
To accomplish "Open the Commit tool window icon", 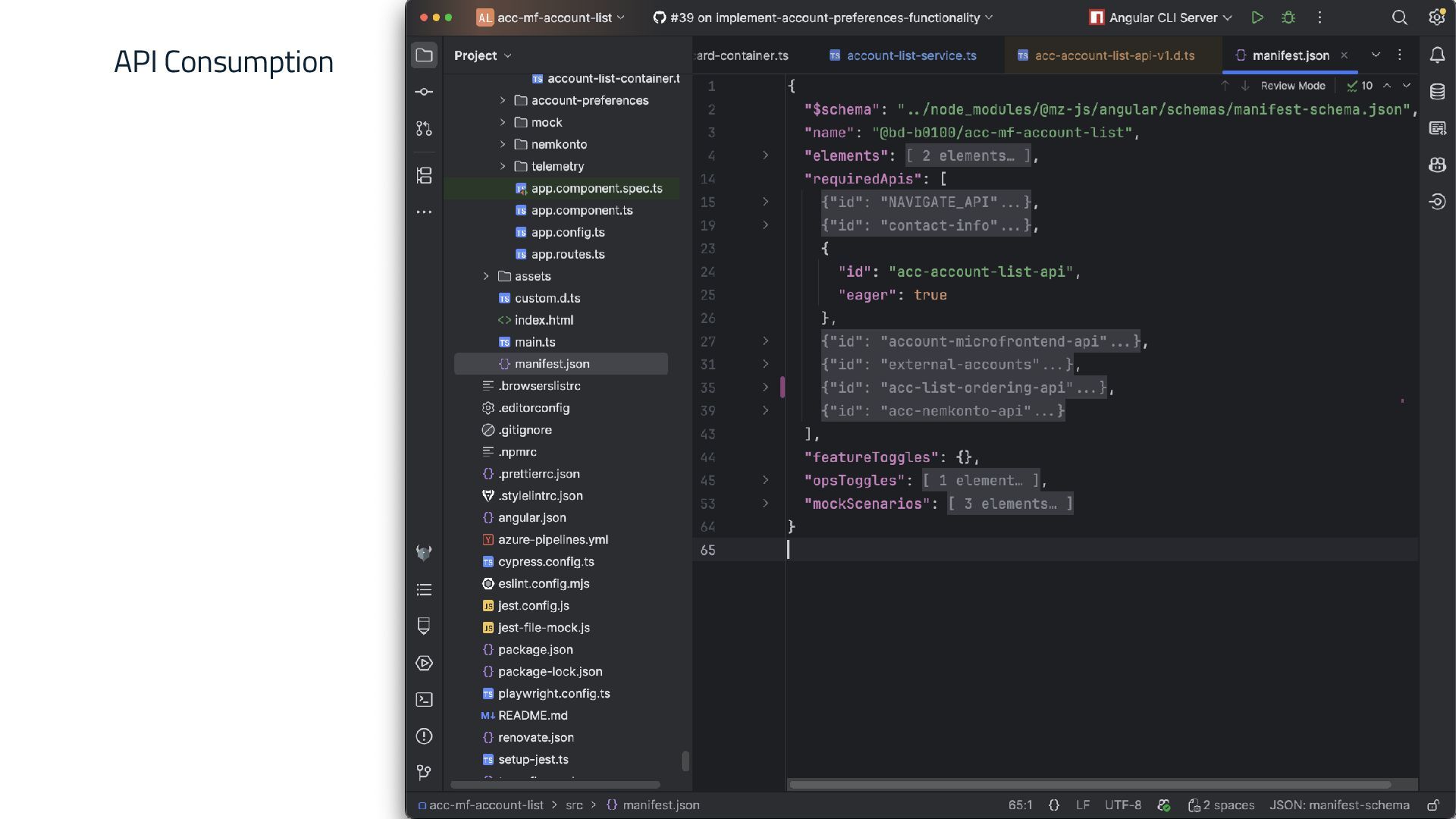I will click(425, 92).
